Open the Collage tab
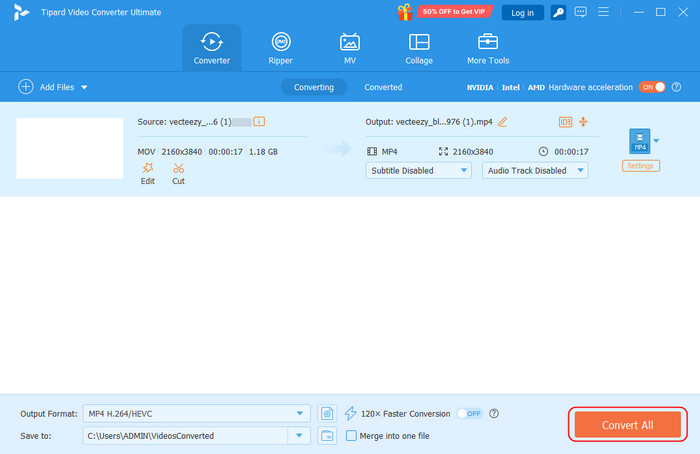 (419, 48)
